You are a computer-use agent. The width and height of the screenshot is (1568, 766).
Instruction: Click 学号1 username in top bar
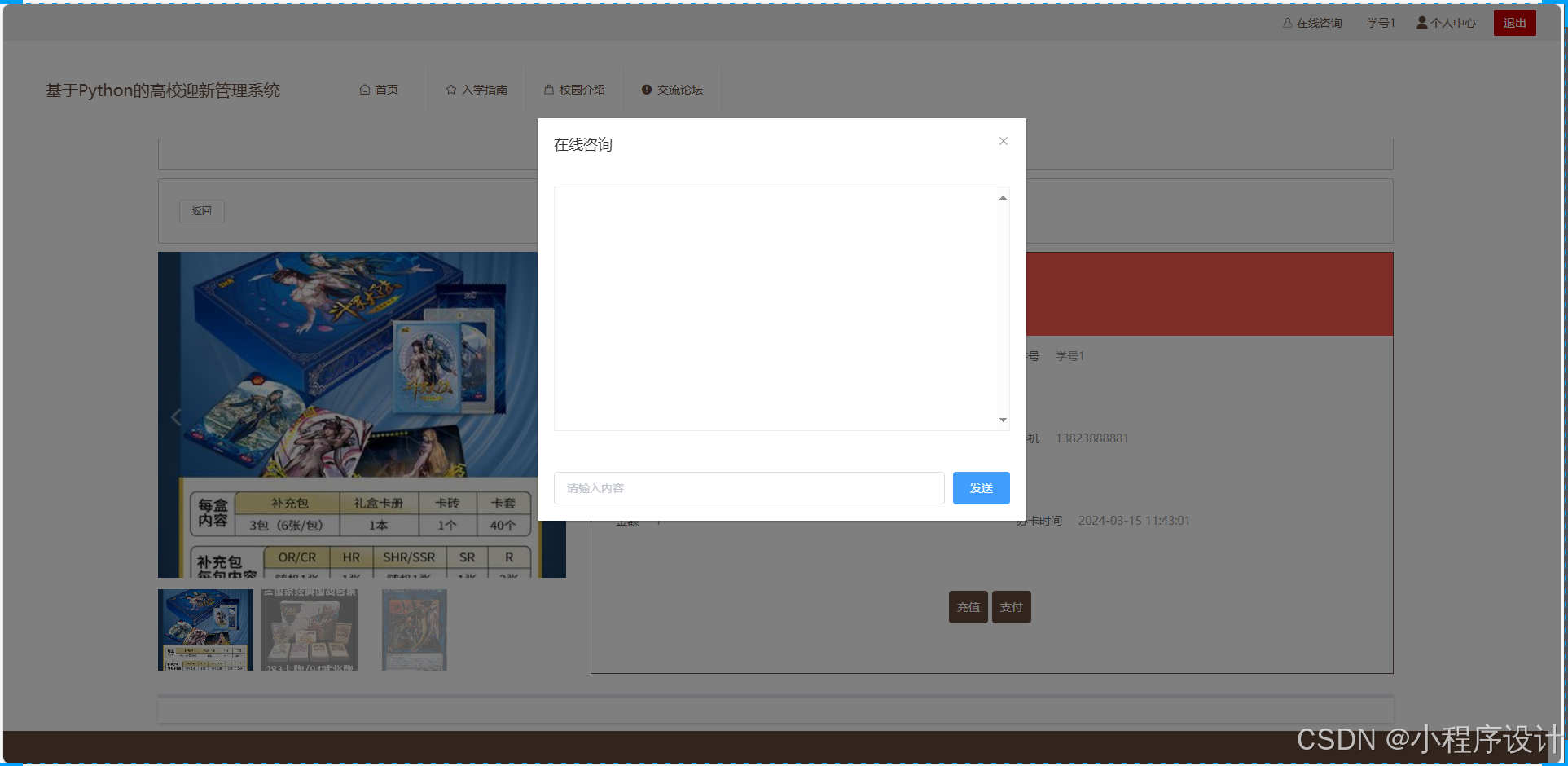[1381, 23]
